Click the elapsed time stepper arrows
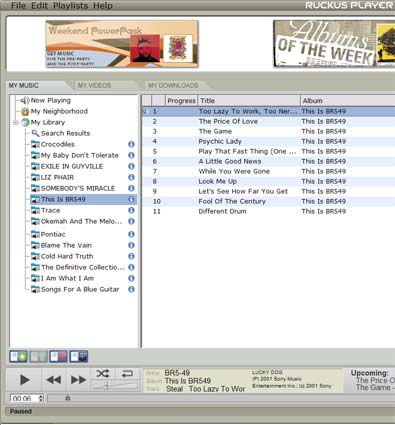This screenshot has height=425, width=395. point(41,398)
